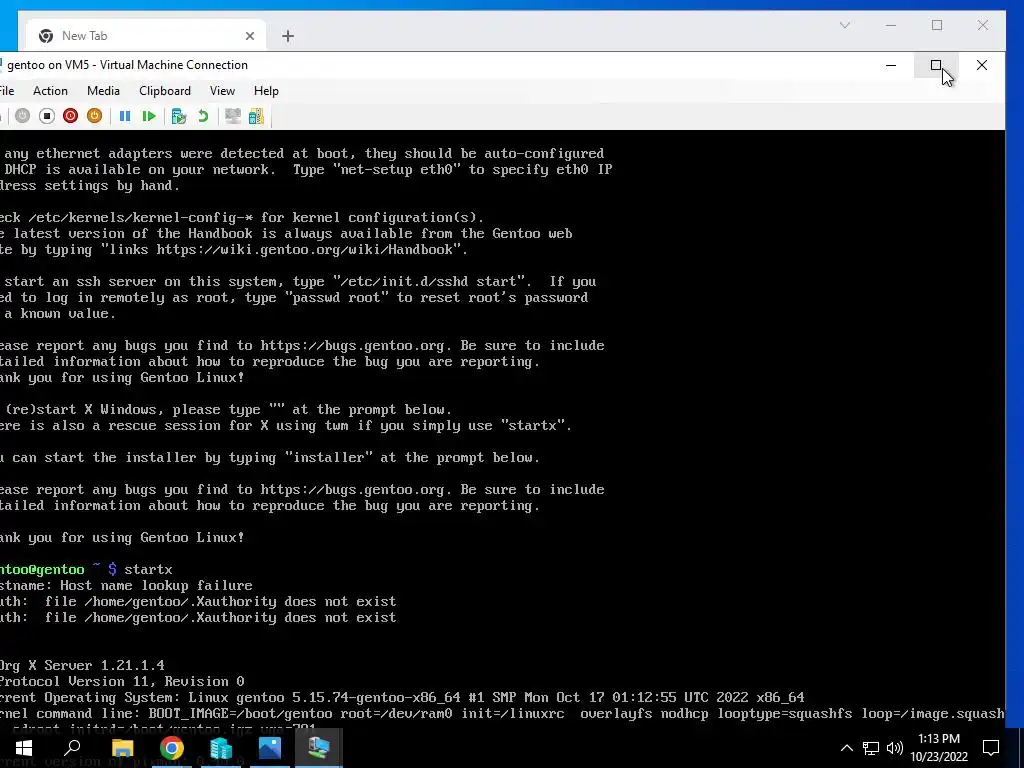This screenshot has height=768, width=1024.
Task: Open the Action Center notifications icon
Action: pos(991,748)
